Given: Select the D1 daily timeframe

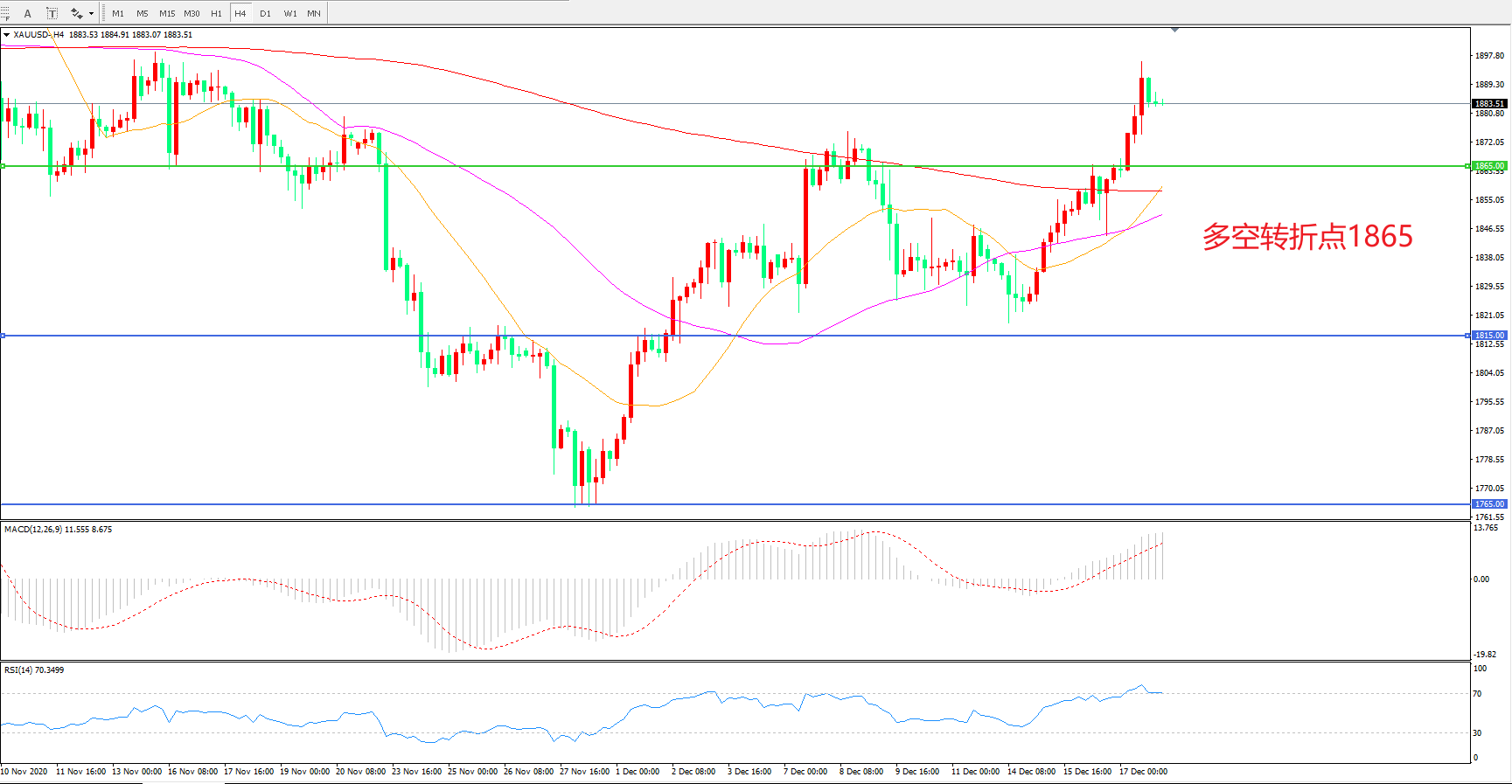Looking at the screenshot, I should click(x=265, y=13).
